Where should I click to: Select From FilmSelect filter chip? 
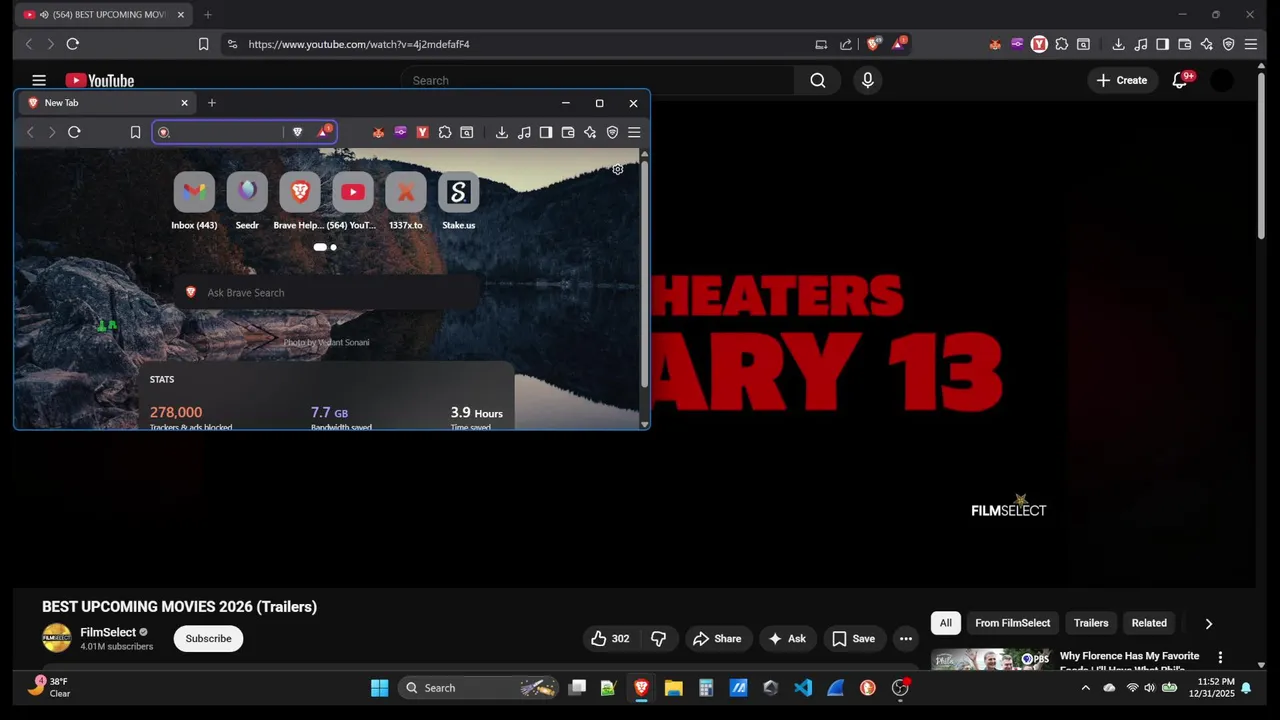tap(1013, 623)
